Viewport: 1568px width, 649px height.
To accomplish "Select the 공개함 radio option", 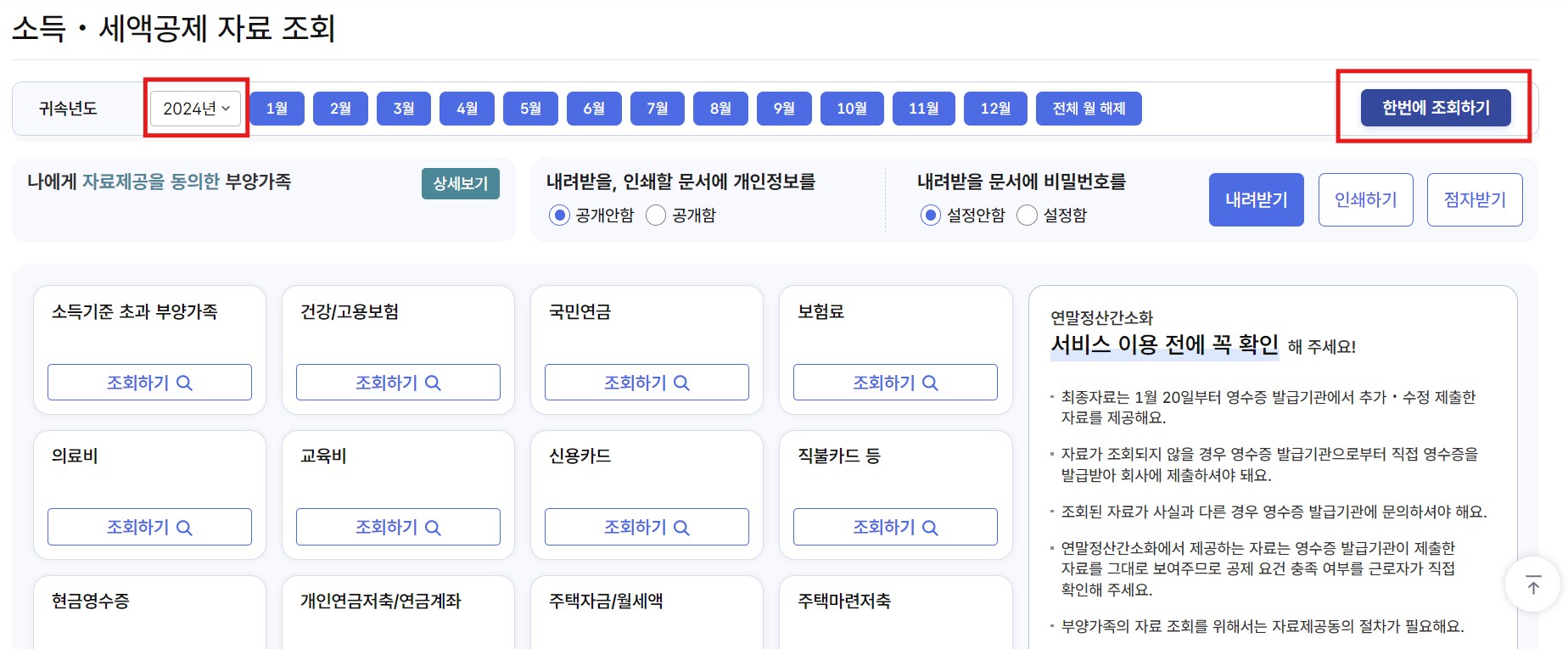I will tap(654, 215).
